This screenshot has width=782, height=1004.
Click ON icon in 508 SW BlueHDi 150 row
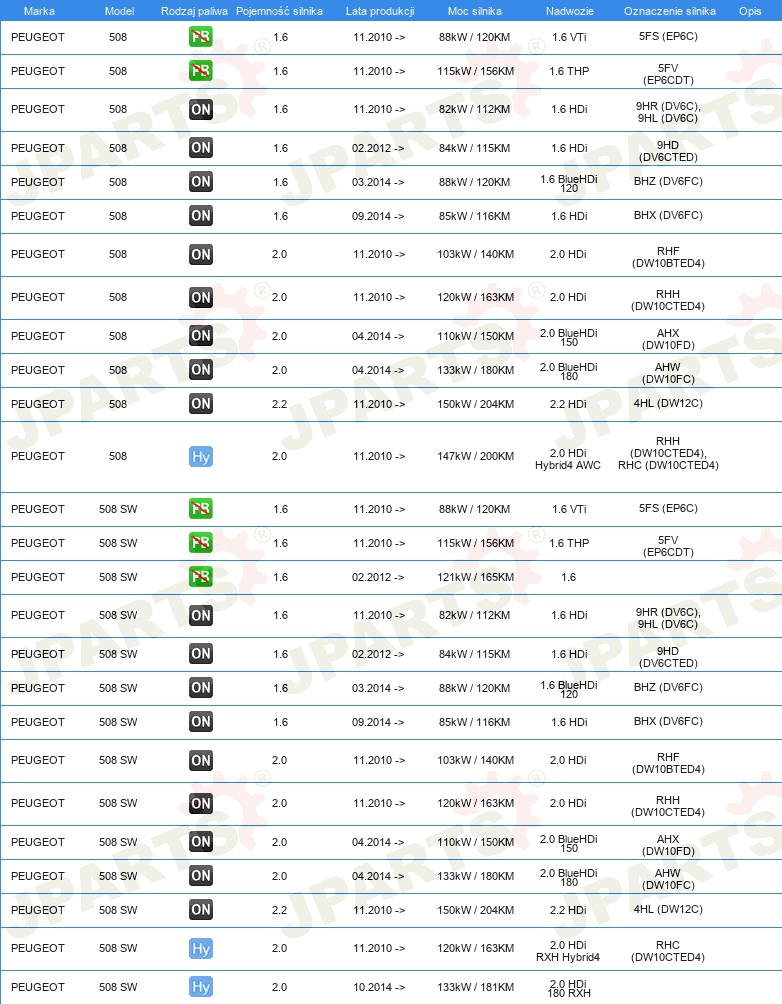pyautogui.click(x=200, y=841)
